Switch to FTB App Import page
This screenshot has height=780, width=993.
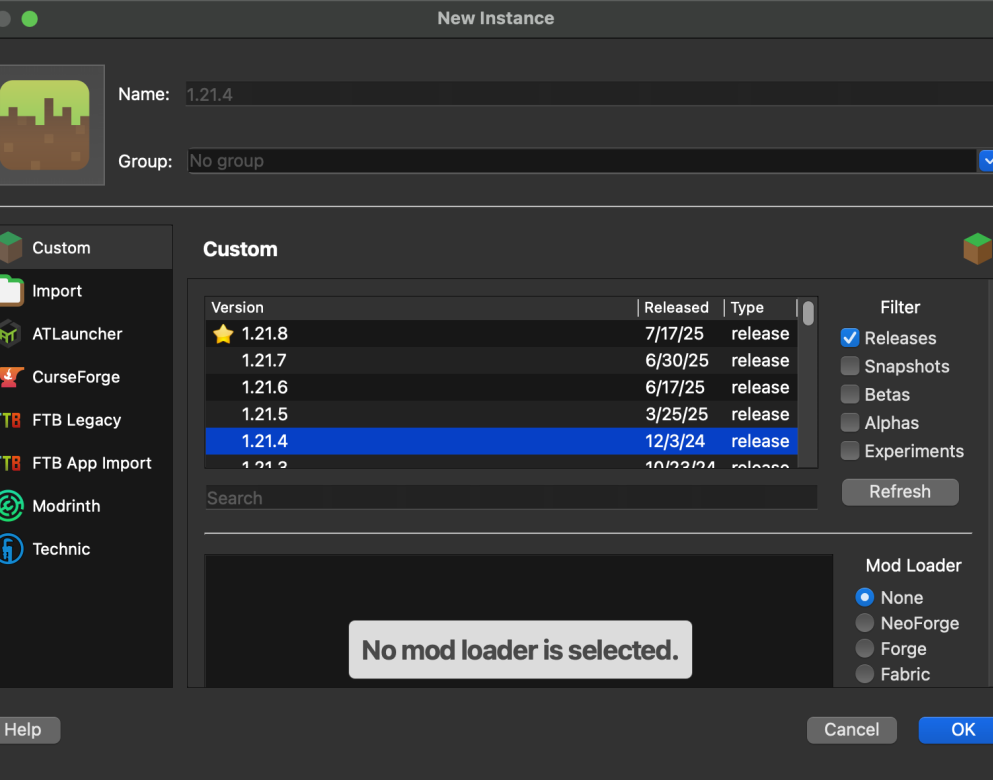coord(91,463)
